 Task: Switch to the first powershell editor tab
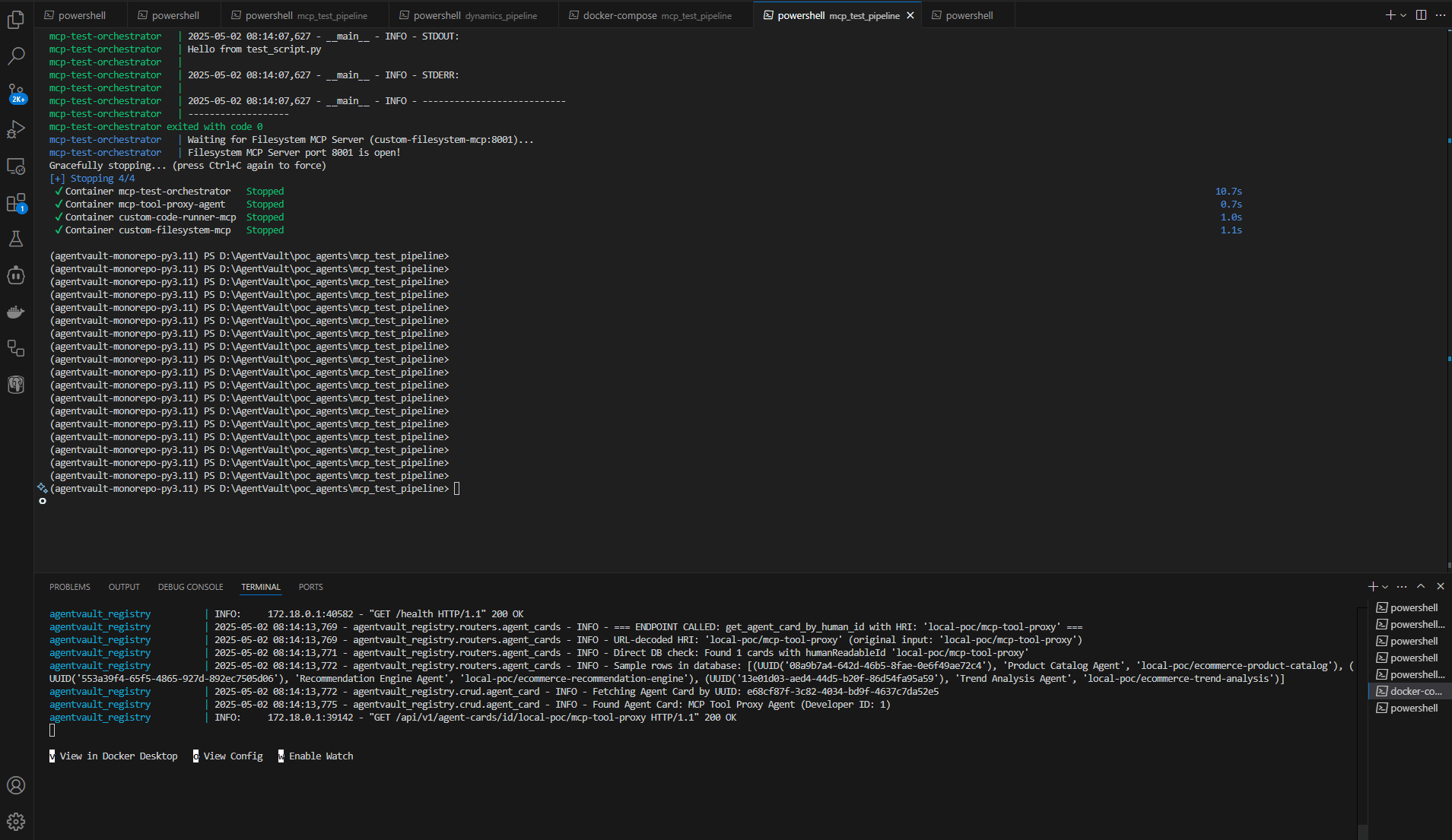(81, 15)
